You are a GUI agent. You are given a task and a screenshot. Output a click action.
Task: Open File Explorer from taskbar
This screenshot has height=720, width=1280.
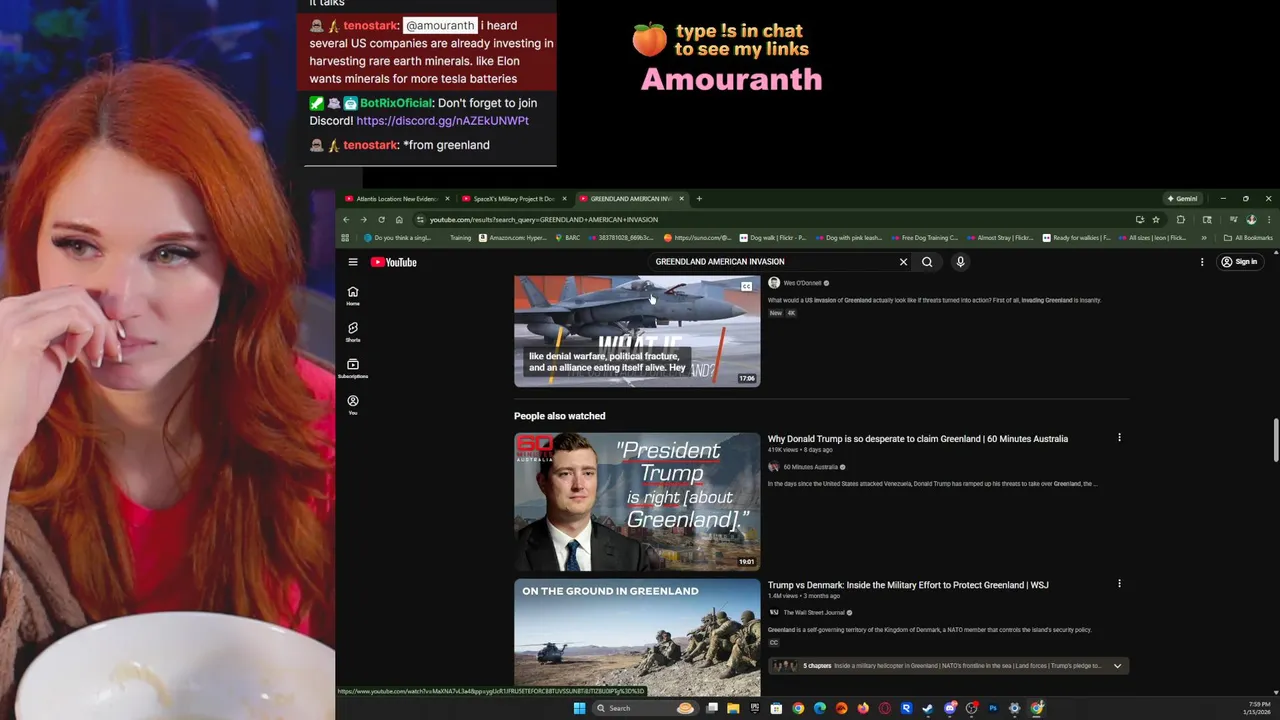[x=733, y=708]
